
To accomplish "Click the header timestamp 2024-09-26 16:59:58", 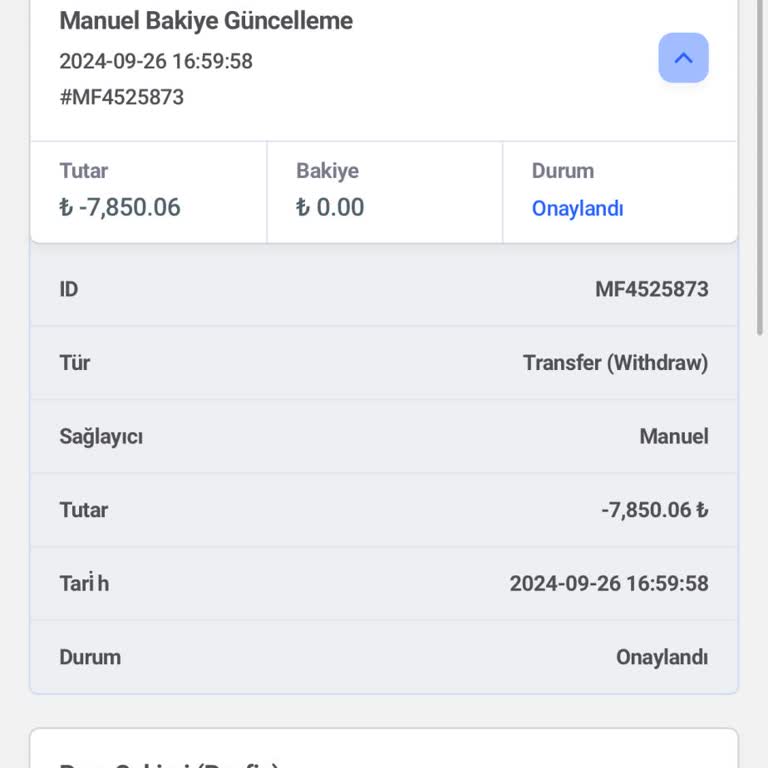I will [156, 61].
